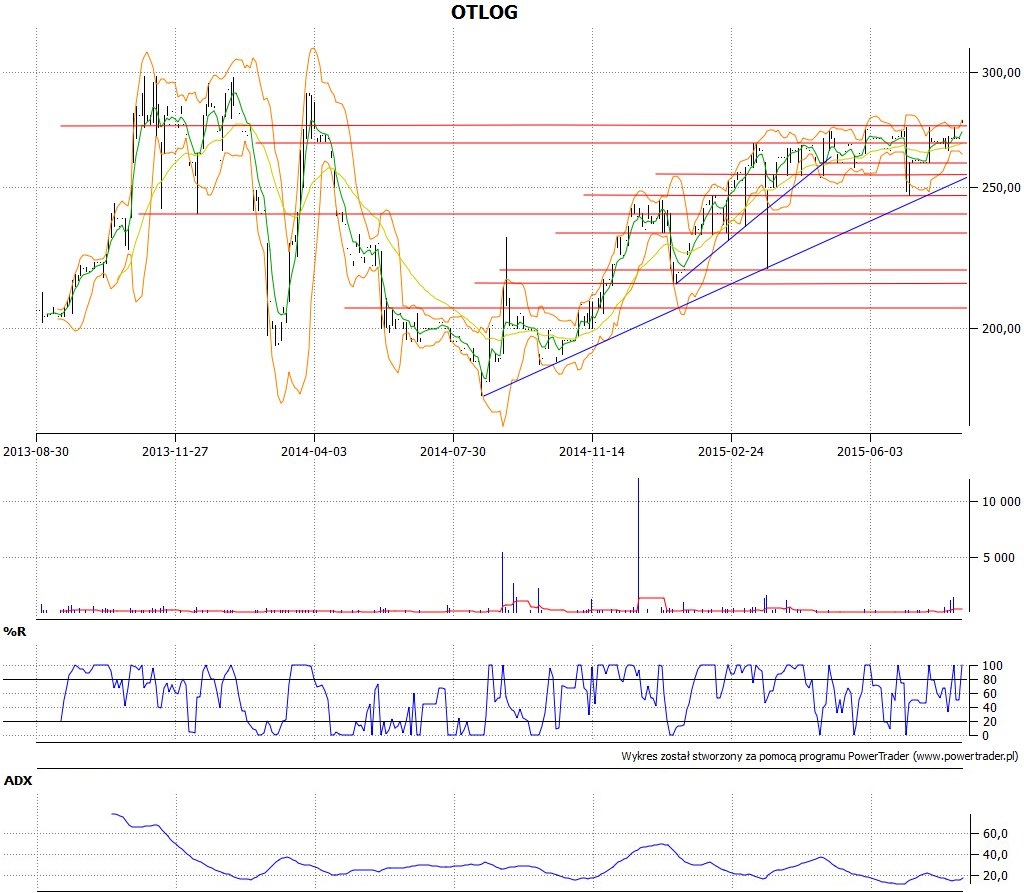The height and width of the screenshot is (893, 1024).
Task: Click the 100 label on %R axis
Action: pyautogui.click(x=992, y=666)
